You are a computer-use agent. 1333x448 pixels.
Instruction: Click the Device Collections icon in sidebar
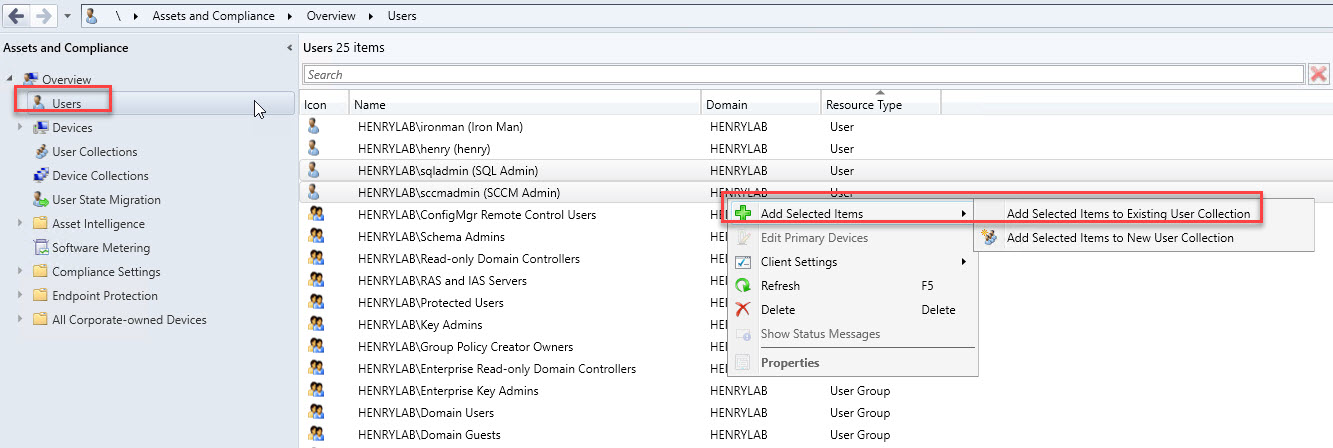point(41,176)
